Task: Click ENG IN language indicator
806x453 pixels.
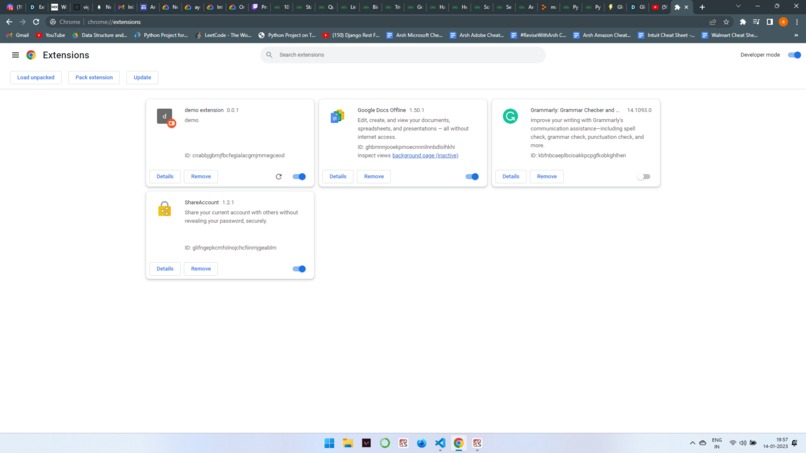Action: tap(717, 443)
